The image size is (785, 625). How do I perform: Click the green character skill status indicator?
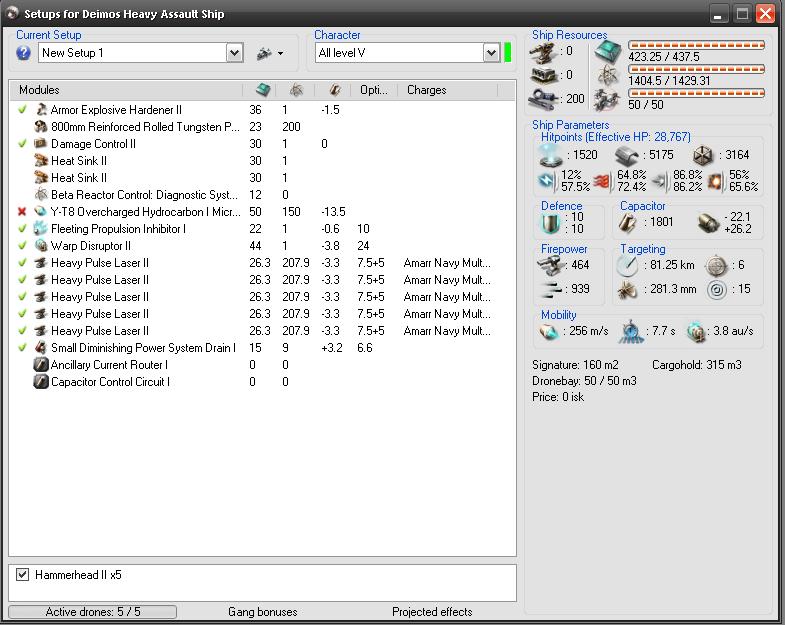click(508, 53)
